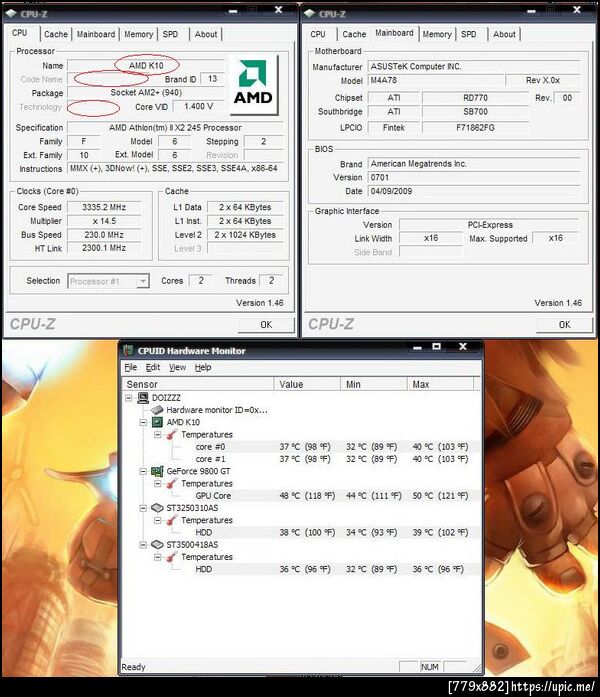
Task: Open SPD tab in left CPU-Z window
Action: (170, 34)
